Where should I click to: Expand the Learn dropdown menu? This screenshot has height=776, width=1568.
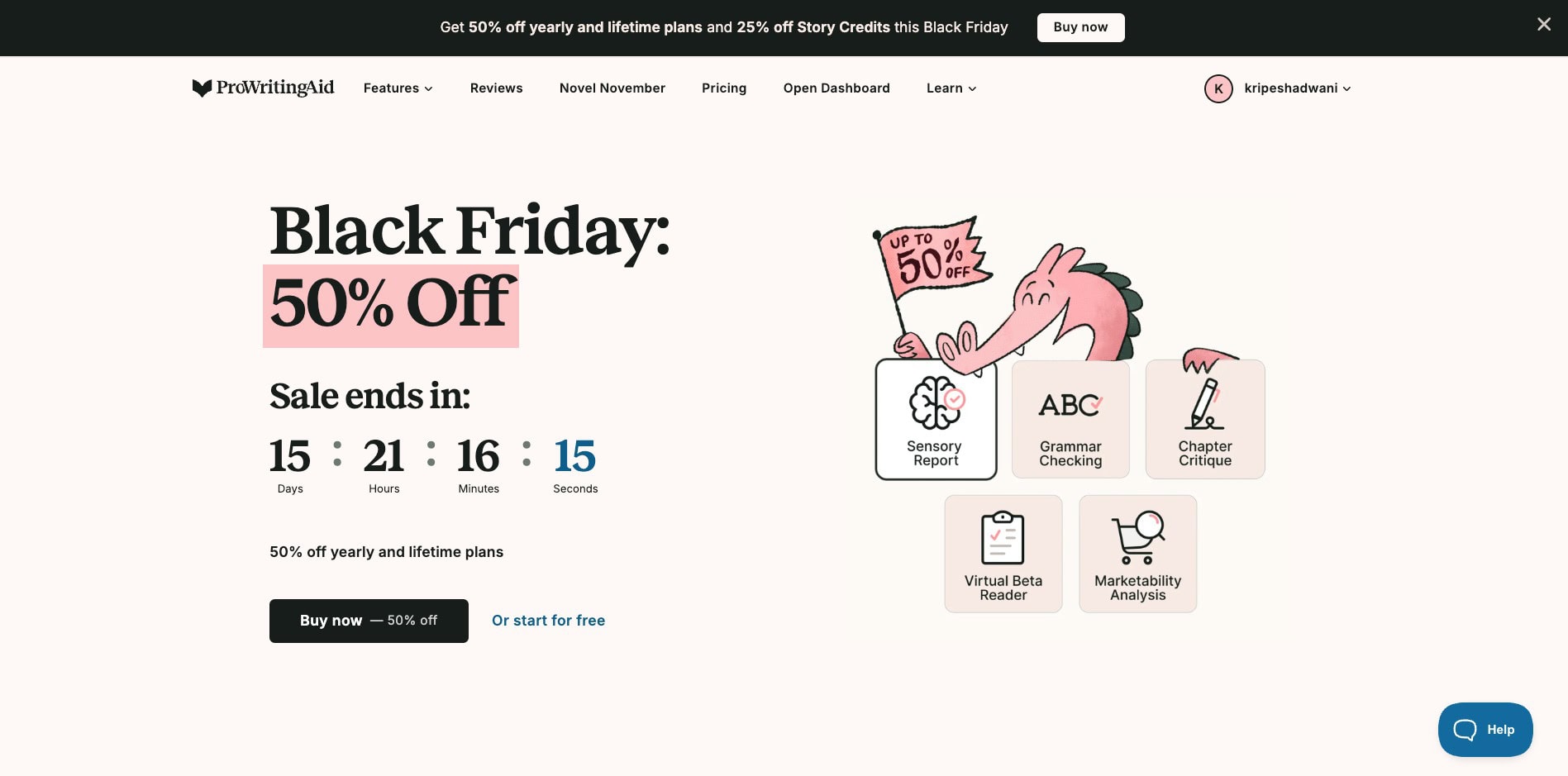[951, 88]
